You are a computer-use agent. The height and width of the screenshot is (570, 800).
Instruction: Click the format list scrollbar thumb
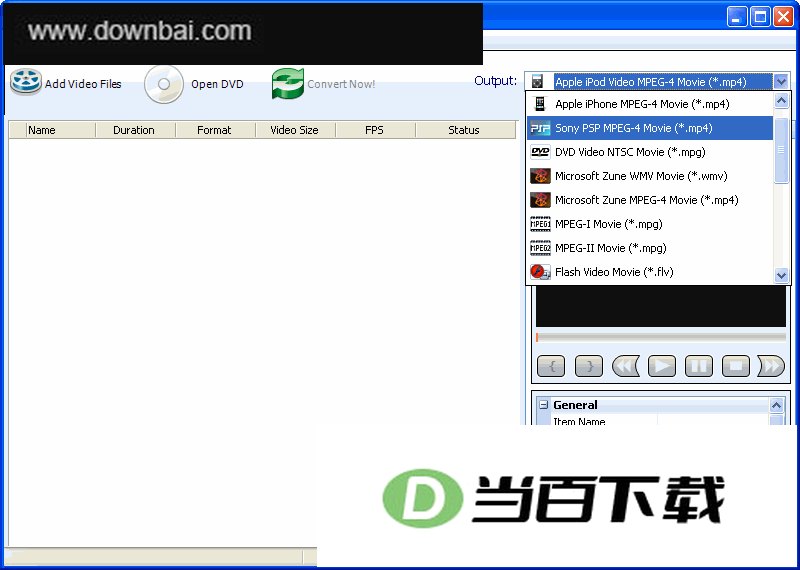pos(781,150)
